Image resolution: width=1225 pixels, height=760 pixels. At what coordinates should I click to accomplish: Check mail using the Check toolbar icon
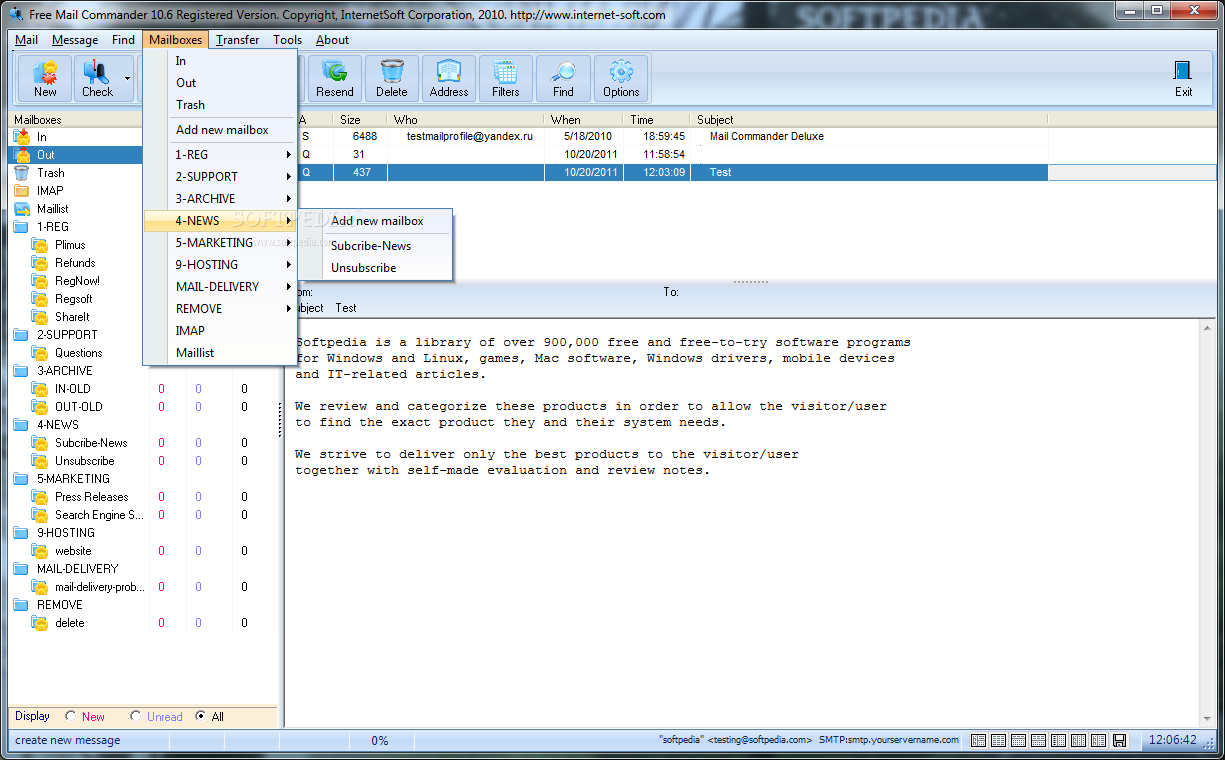[97, 78]
